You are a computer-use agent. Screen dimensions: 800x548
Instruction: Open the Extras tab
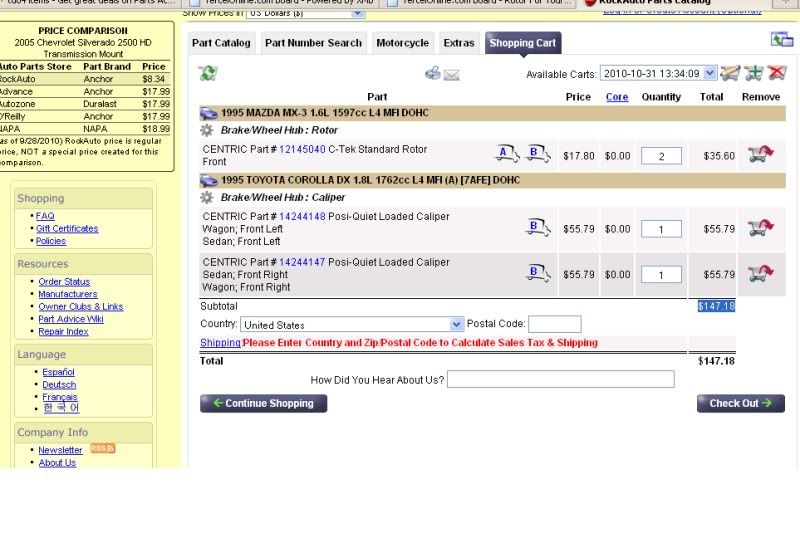pyautogui.click(x=459, y=43)
